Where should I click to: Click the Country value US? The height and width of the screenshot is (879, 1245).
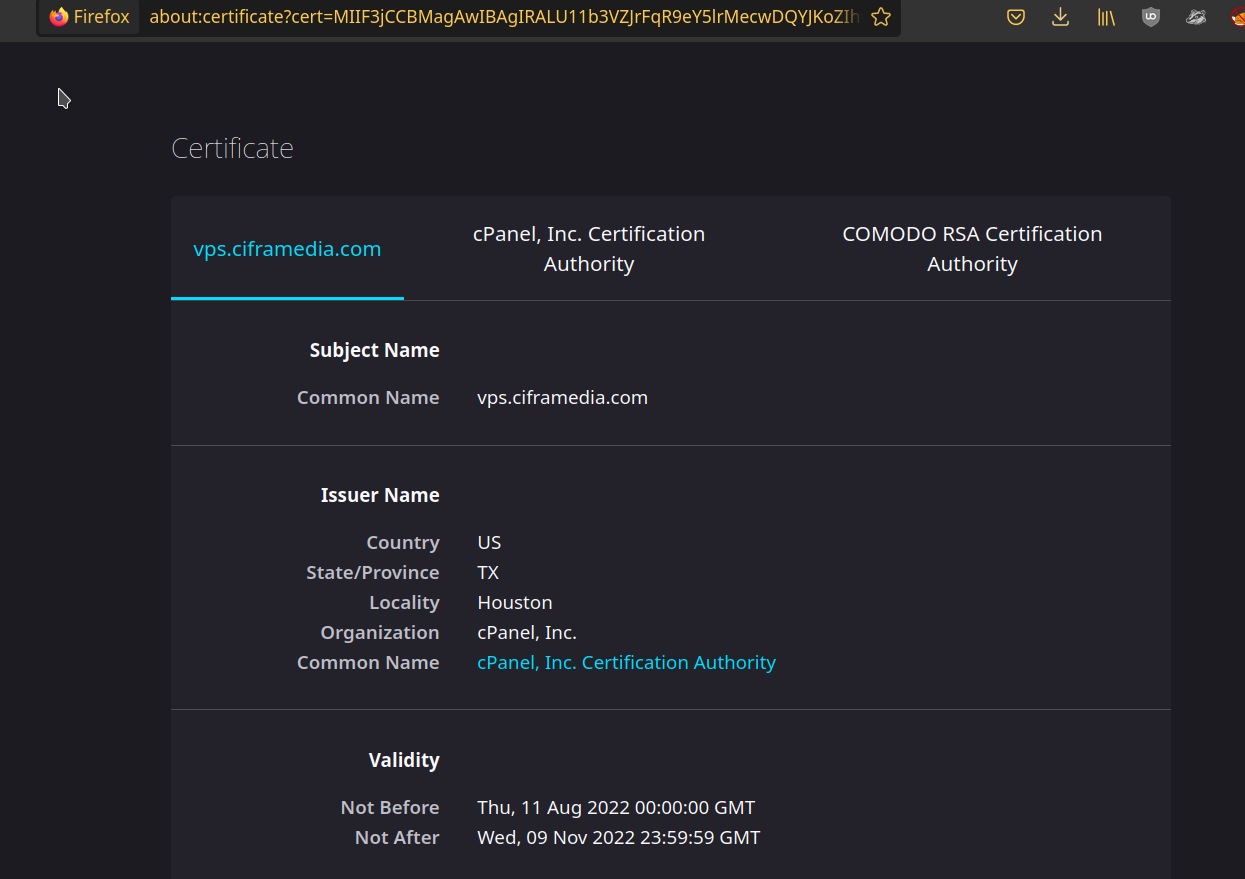click(489, 543)
